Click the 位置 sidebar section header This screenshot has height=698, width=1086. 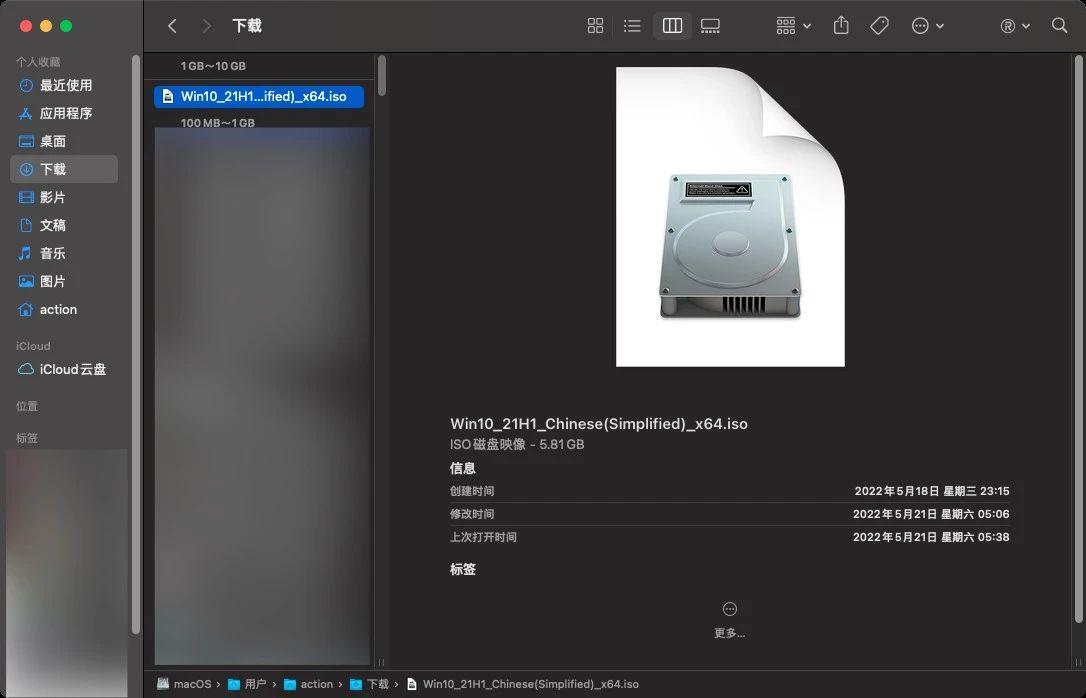(27, 406)
